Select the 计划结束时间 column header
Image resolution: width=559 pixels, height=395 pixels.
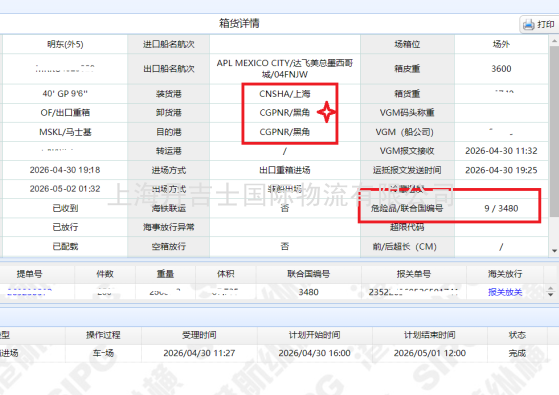(x=430, y=335)
